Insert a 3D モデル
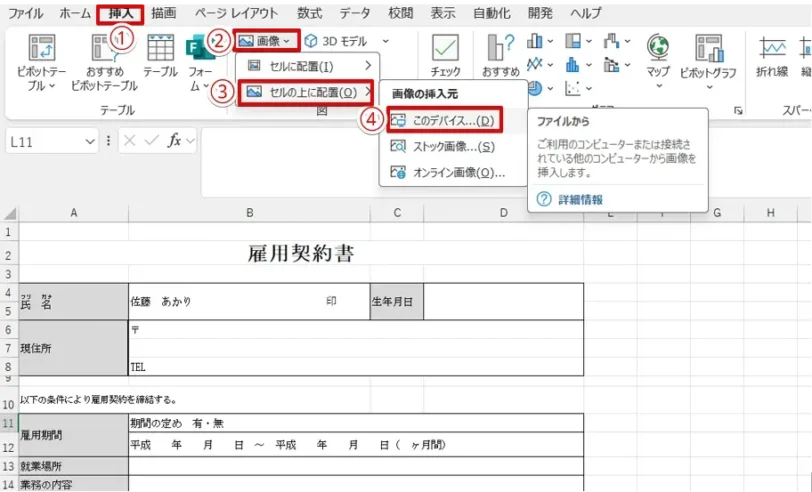 pyautogui.click(x=336, y=41)
